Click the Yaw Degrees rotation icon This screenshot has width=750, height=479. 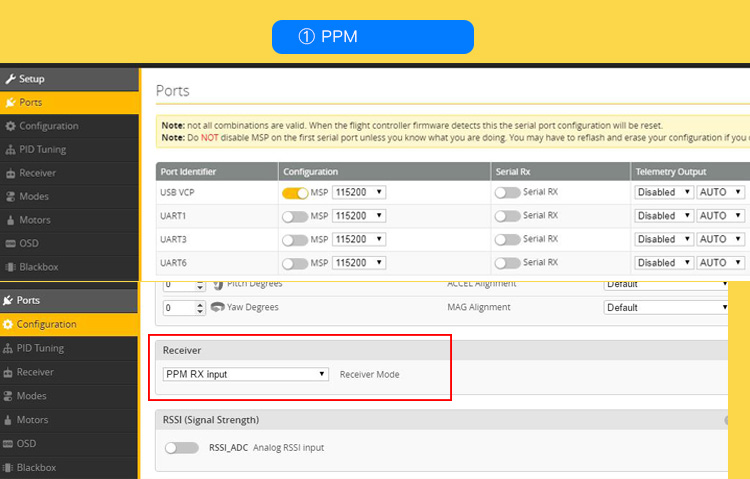tap(218, 308)
